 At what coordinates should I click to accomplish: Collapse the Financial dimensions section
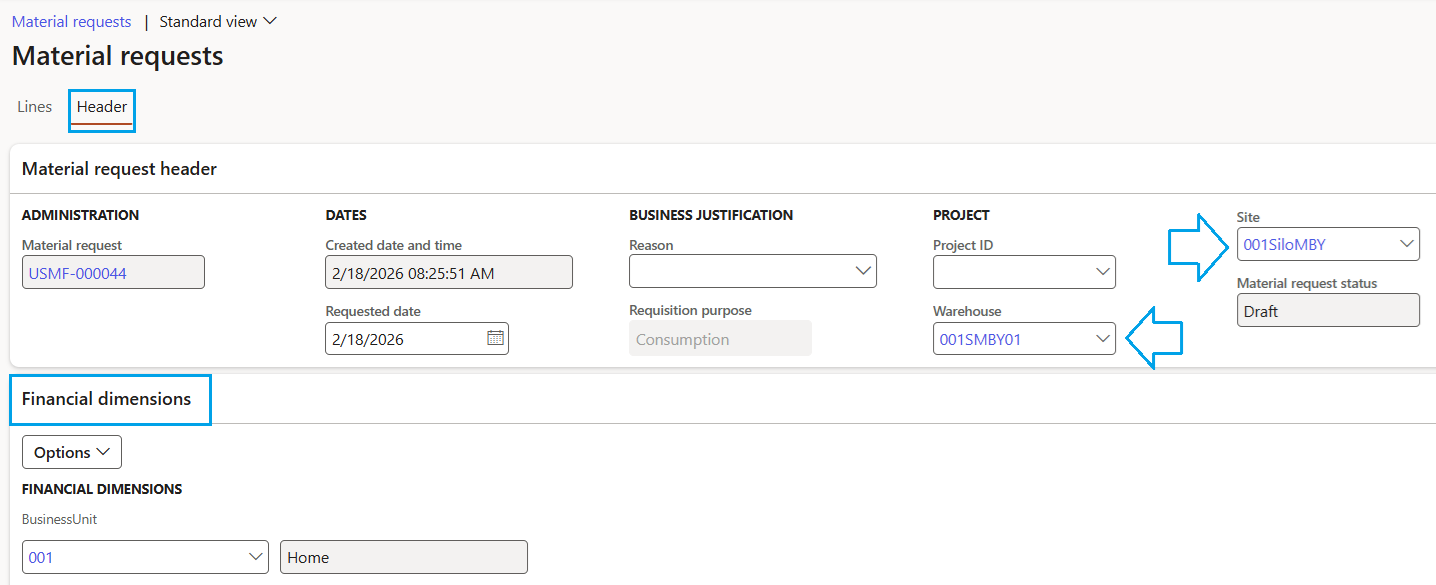pyautogui.click(x=106, y=399)
